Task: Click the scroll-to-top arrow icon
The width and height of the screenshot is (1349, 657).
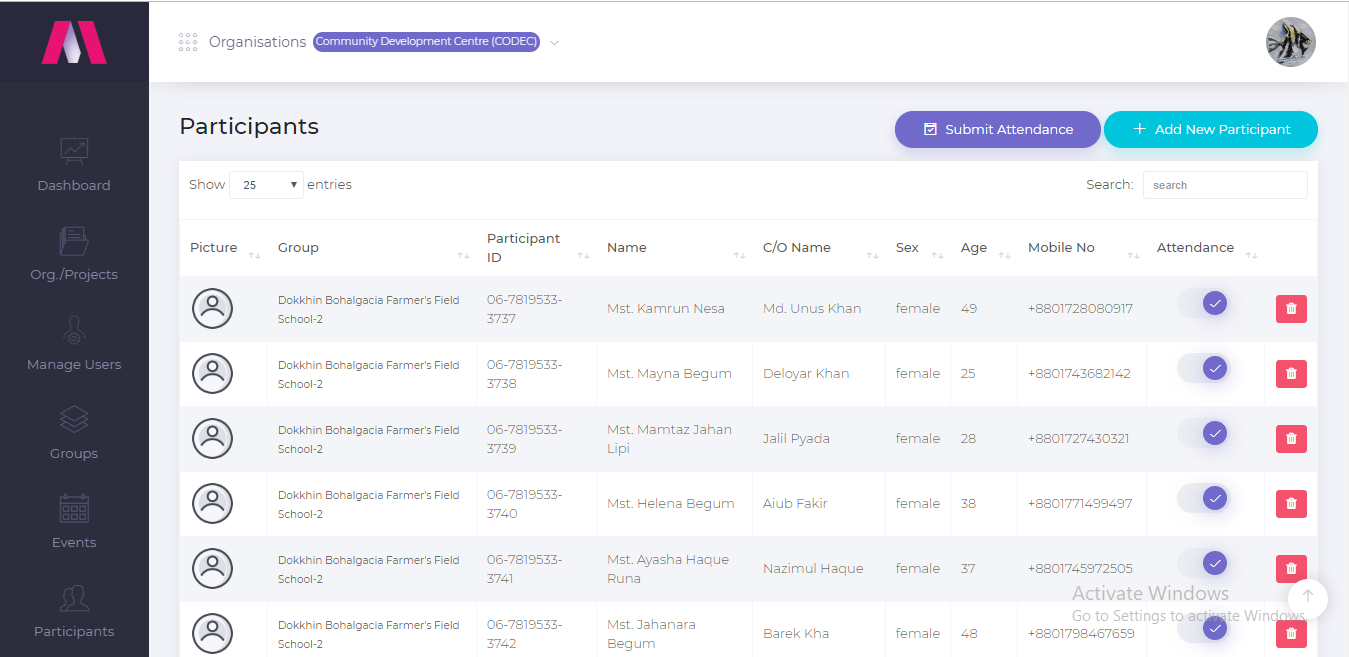Action: pos(1307,598)
